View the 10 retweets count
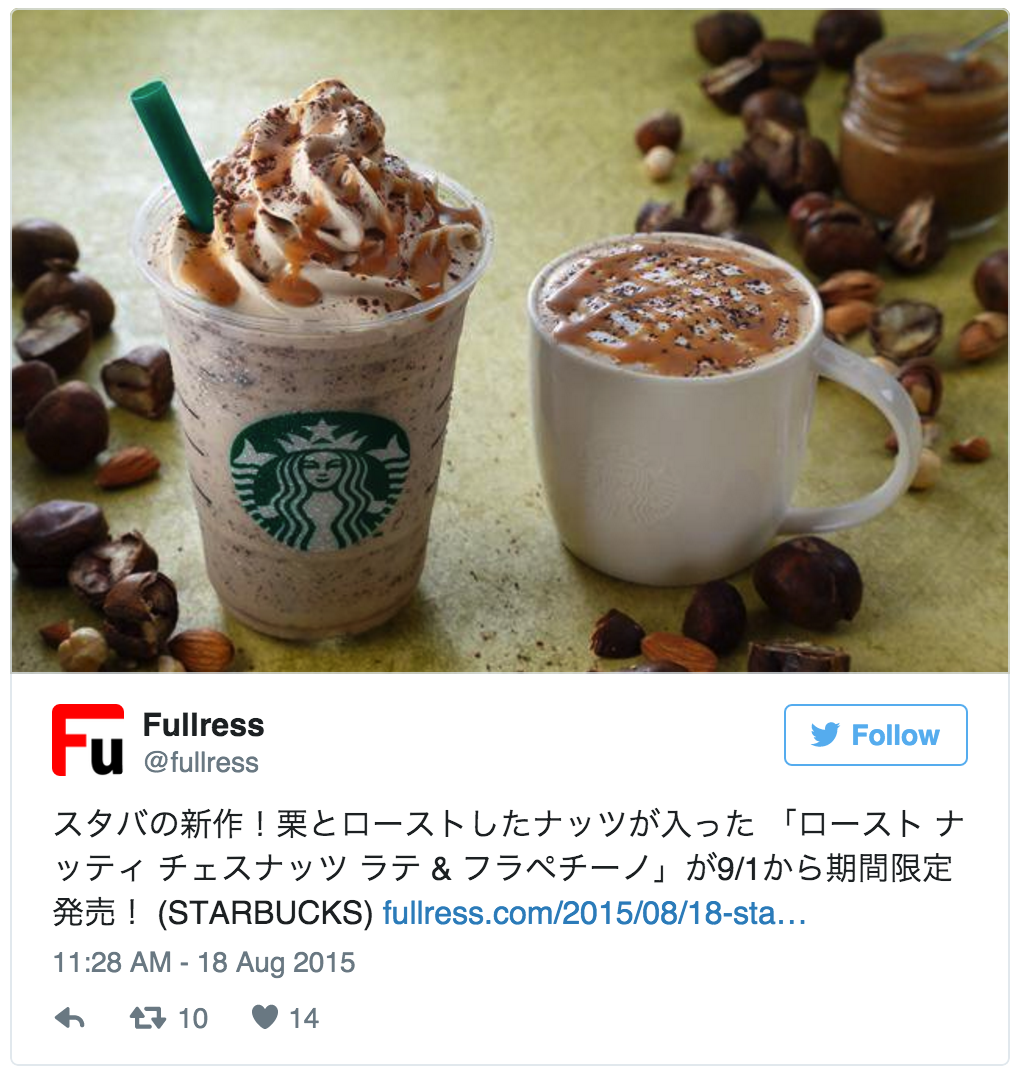Viewport: 1022px width, 1074px height. click(192, 1019)
